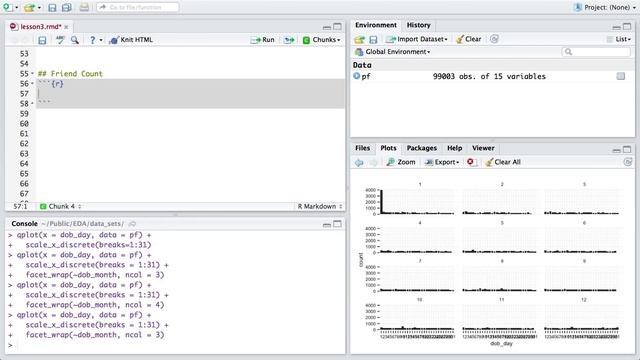Remove current plot with red X icon
Screen dimensions: 640x360
pos(471,162)
